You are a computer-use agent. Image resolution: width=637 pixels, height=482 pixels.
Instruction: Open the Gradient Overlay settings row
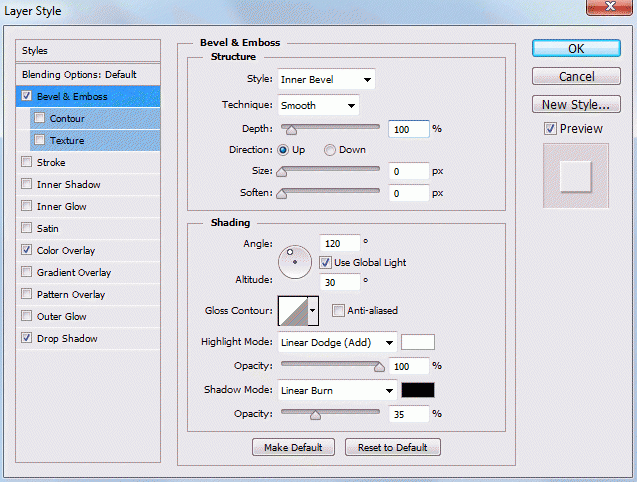click(x=88, y=272)
